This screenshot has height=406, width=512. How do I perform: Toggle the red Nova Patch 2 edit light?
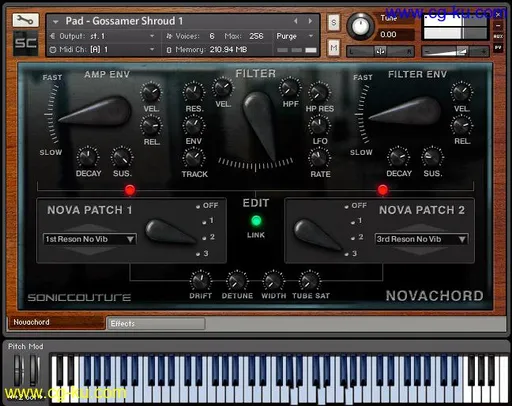(x=382, y=190)
